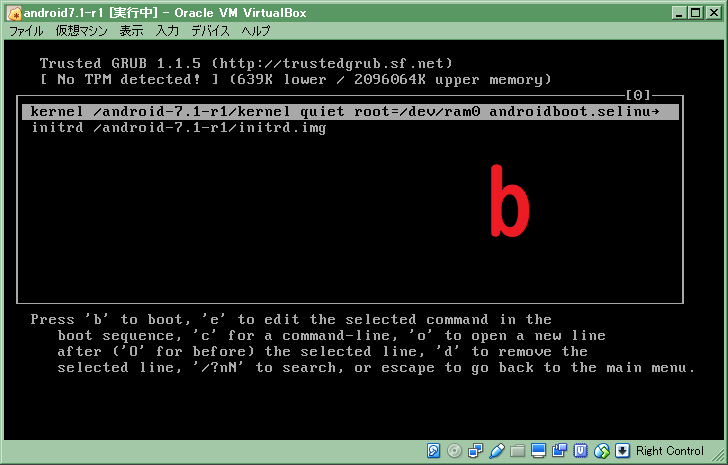Select the initrd /android-7.1-r1/initrd.img line
Screen dimensions: 728x465
[179, 128]
